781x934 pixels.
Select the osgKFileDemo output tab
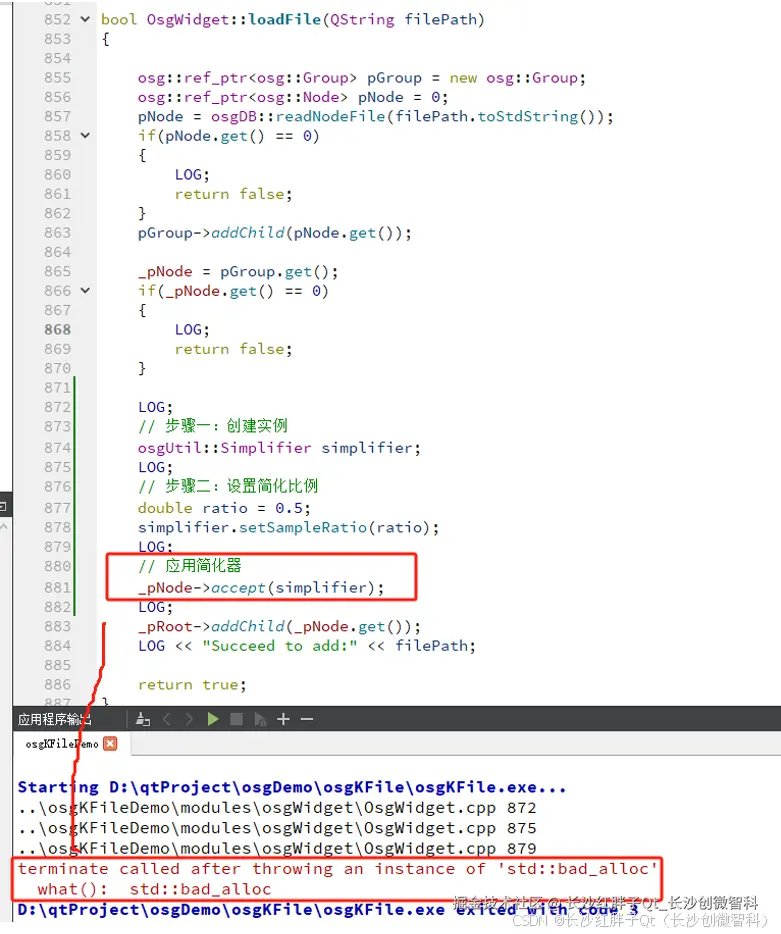[61, 744]
